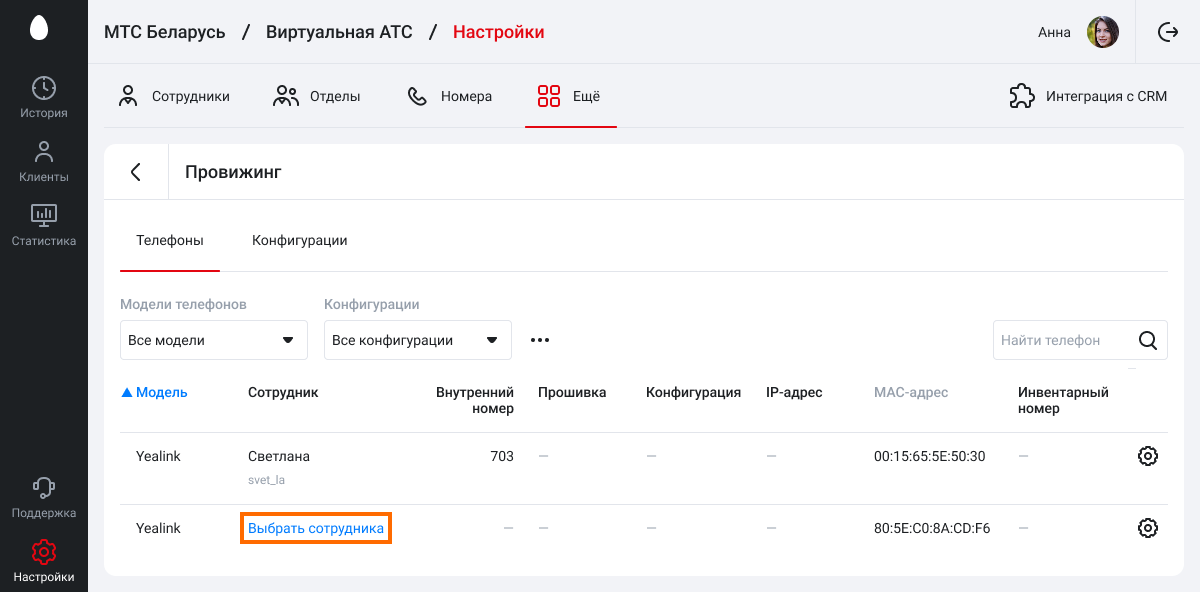The width and height of the screenshot is (1200, 592).
Task: Open settings gear for Светлана's phone
Action: [1148, 456]
